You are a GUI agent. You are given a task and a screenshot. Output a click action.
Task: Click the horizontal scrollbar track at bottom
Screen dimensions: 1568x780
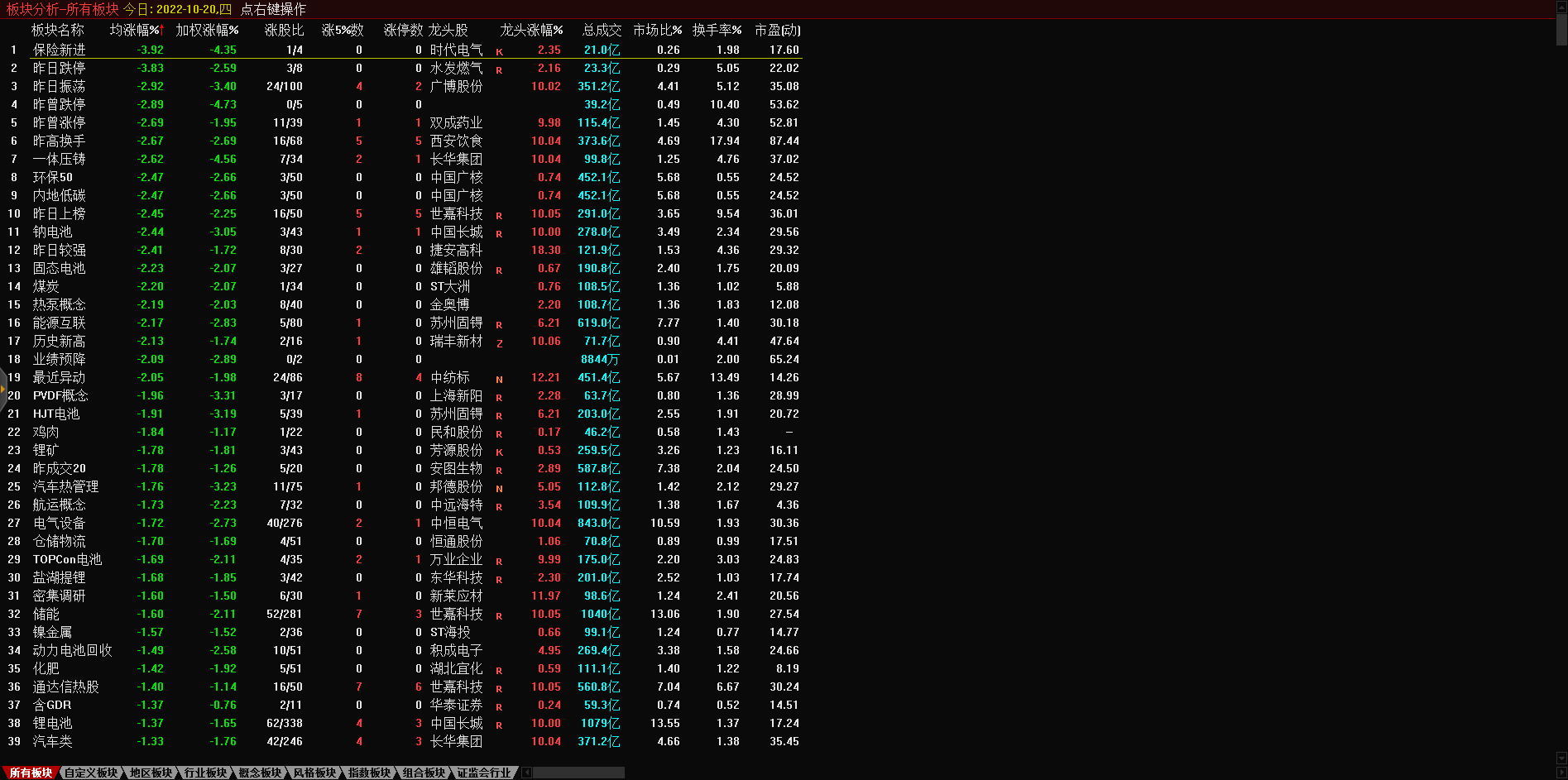point(579,773)
